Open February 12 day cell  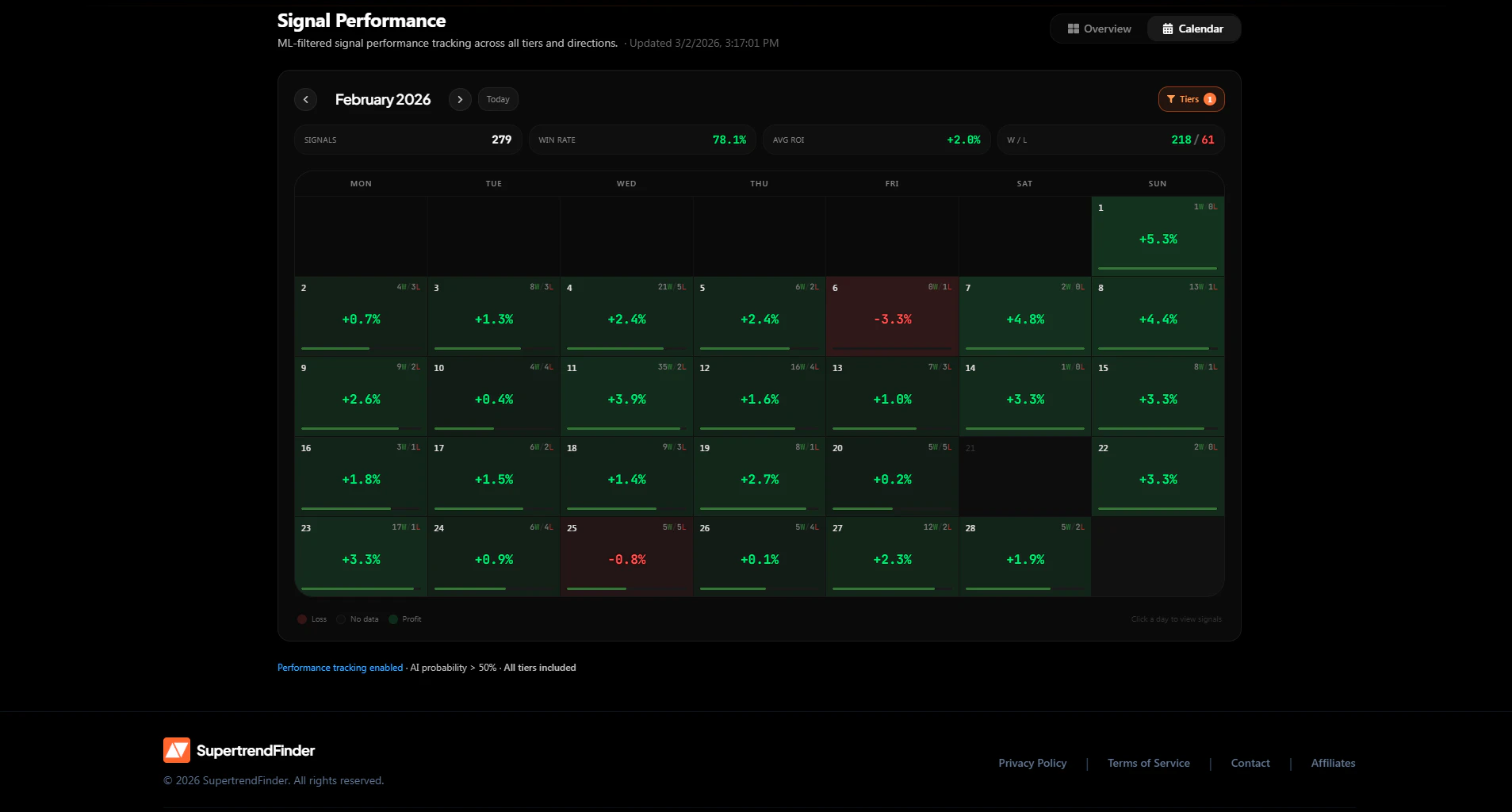click(760, 396)
